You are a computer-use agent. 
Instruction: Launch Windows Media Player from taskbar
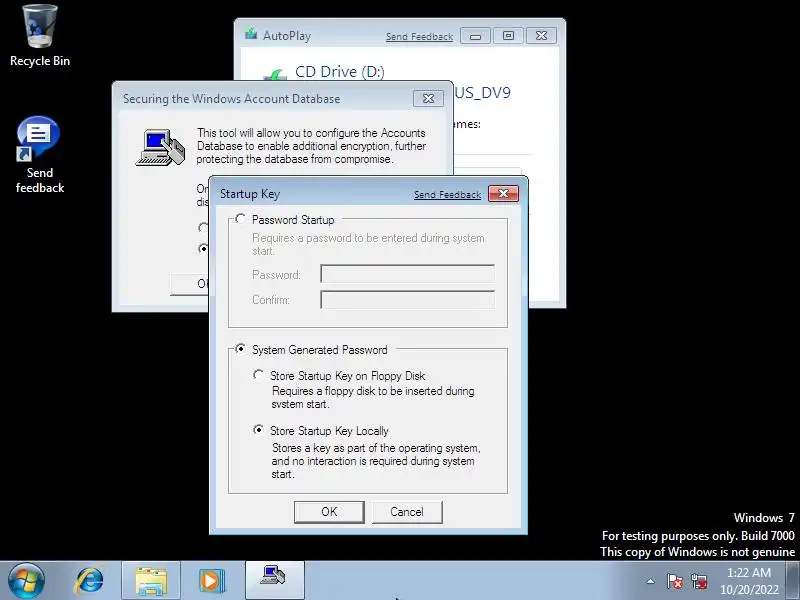coord(211,581)
